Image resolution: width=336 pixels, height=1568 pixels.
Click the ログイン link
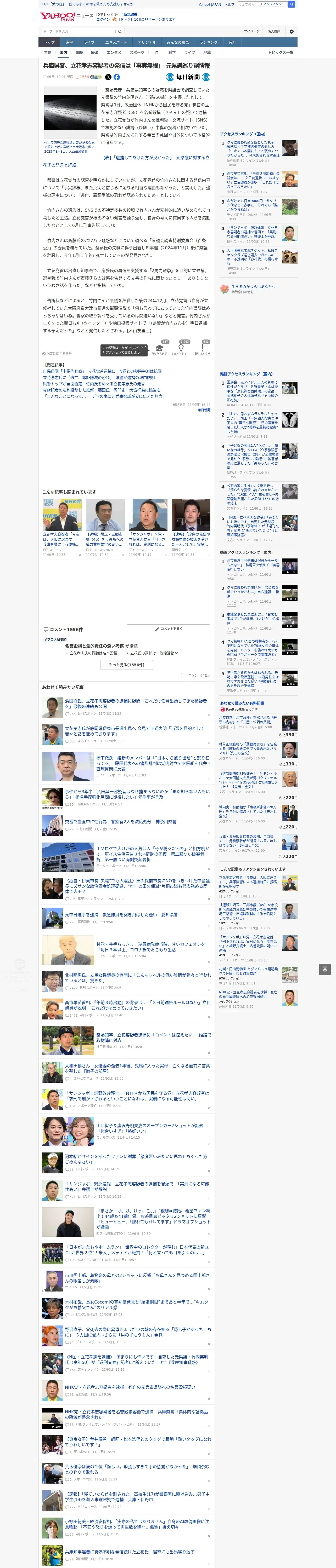click(x=103, y=20)
